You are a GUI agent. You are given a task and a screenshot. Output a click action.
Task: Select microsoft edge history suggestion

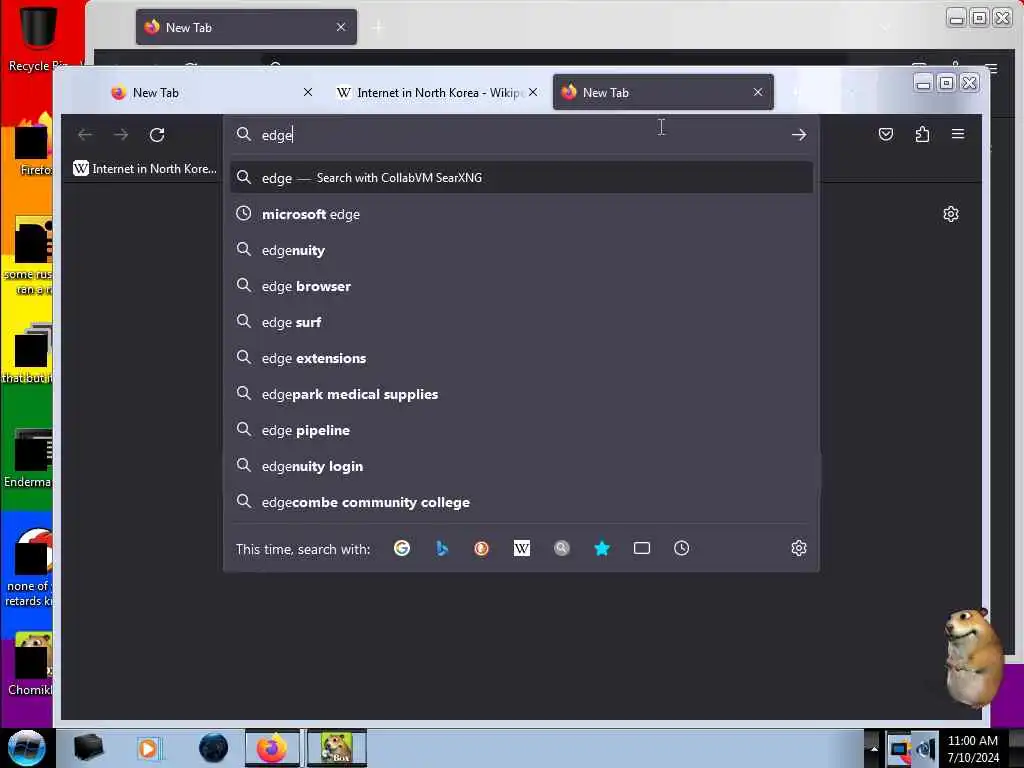521,214
